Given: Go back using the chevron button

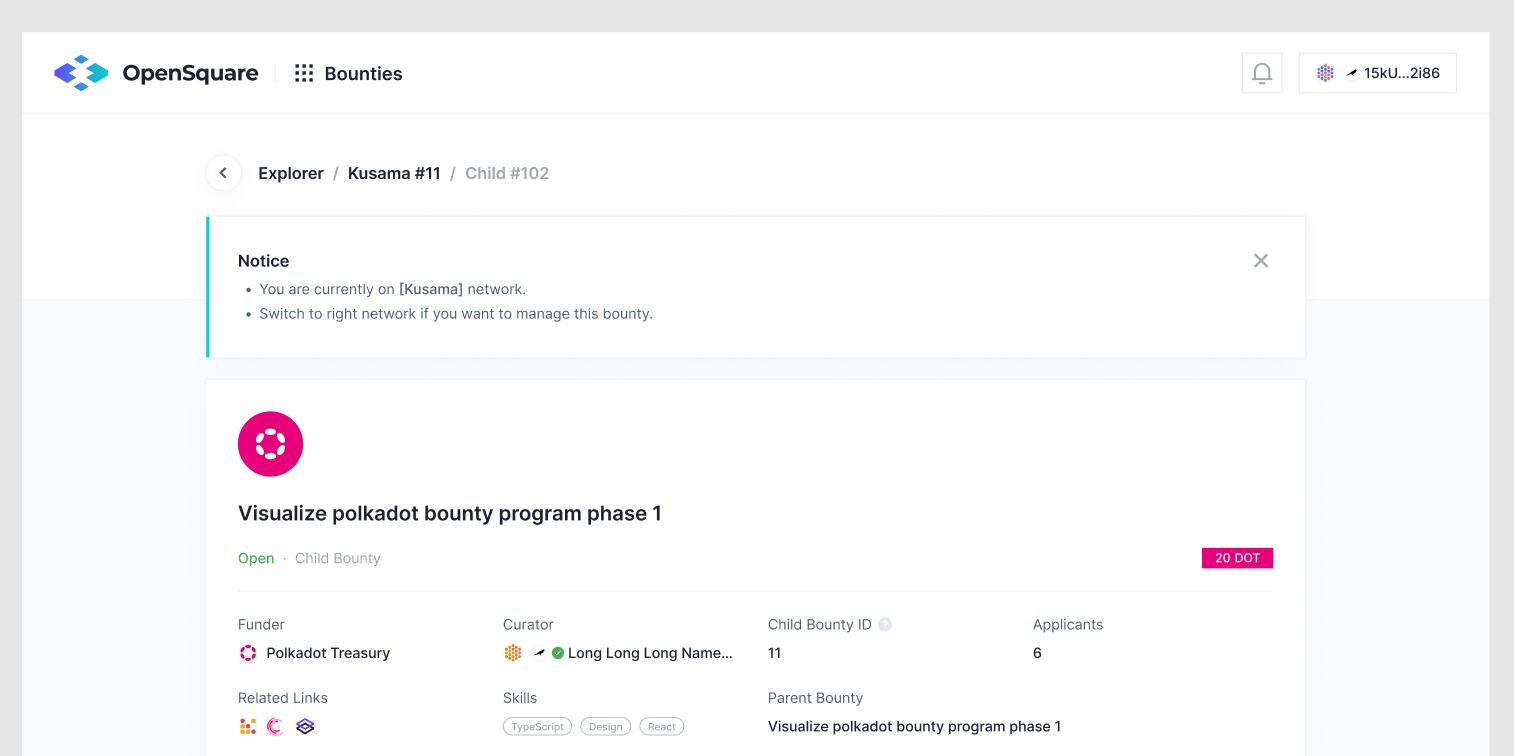Looking at the screenshot, I should [x=223, y=173].
